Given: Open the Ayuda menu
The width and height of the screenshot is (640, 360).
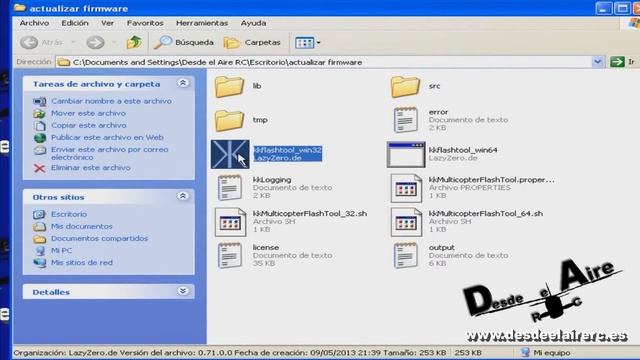Looking at the screenshot, I should click(253, 23).
